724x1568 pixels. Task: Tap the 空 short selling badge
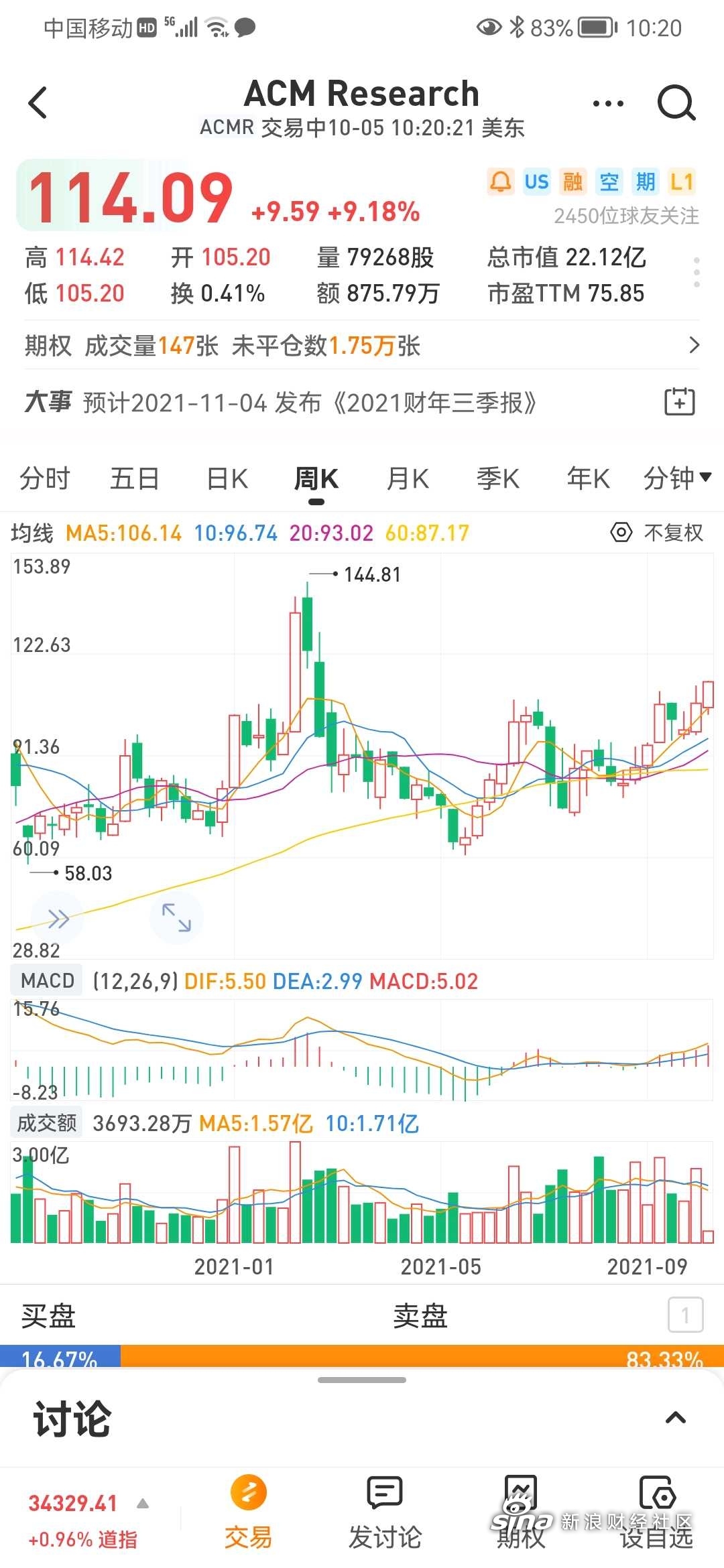[609, 182]
